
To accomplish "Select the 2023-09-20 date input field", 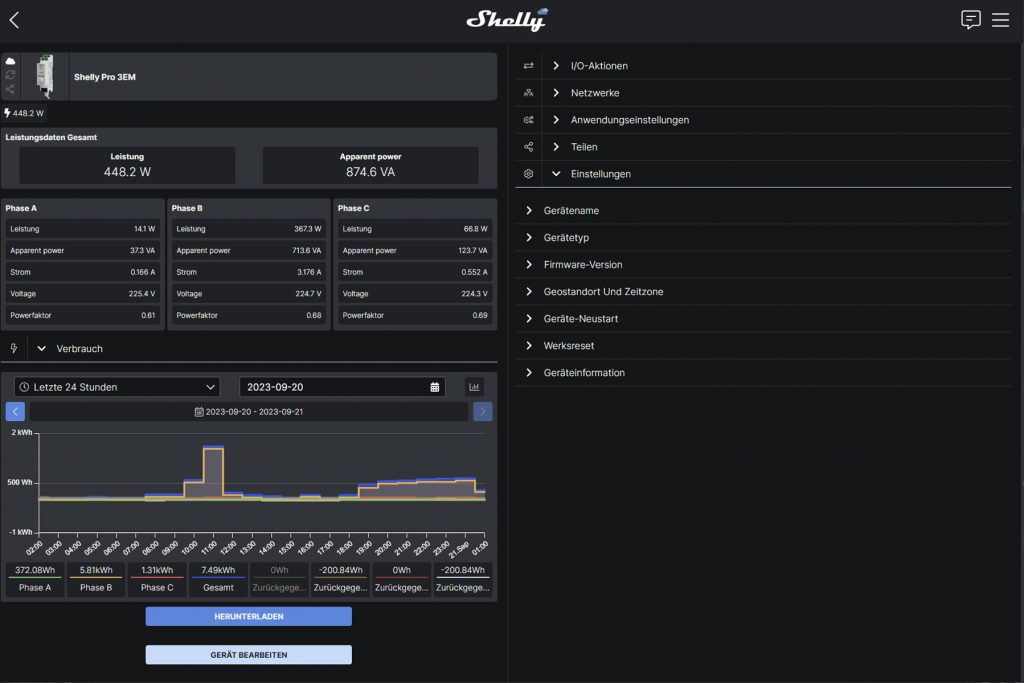I will coord(340,386).
